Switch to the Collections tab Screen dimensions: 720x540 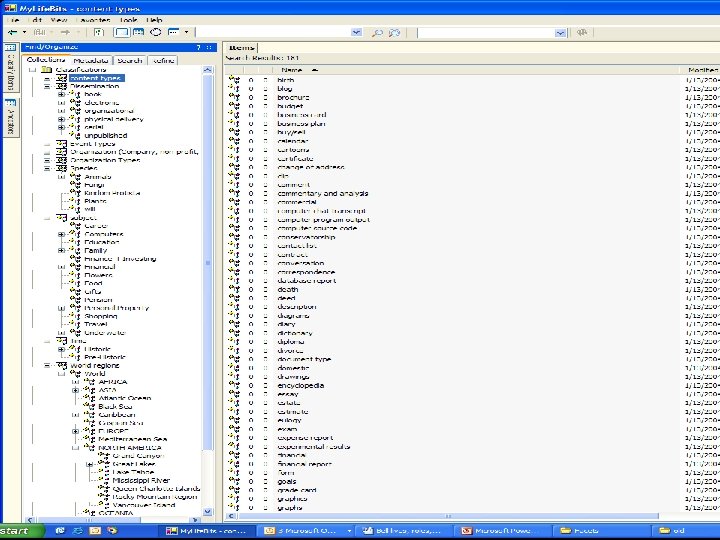click(46, 60)
